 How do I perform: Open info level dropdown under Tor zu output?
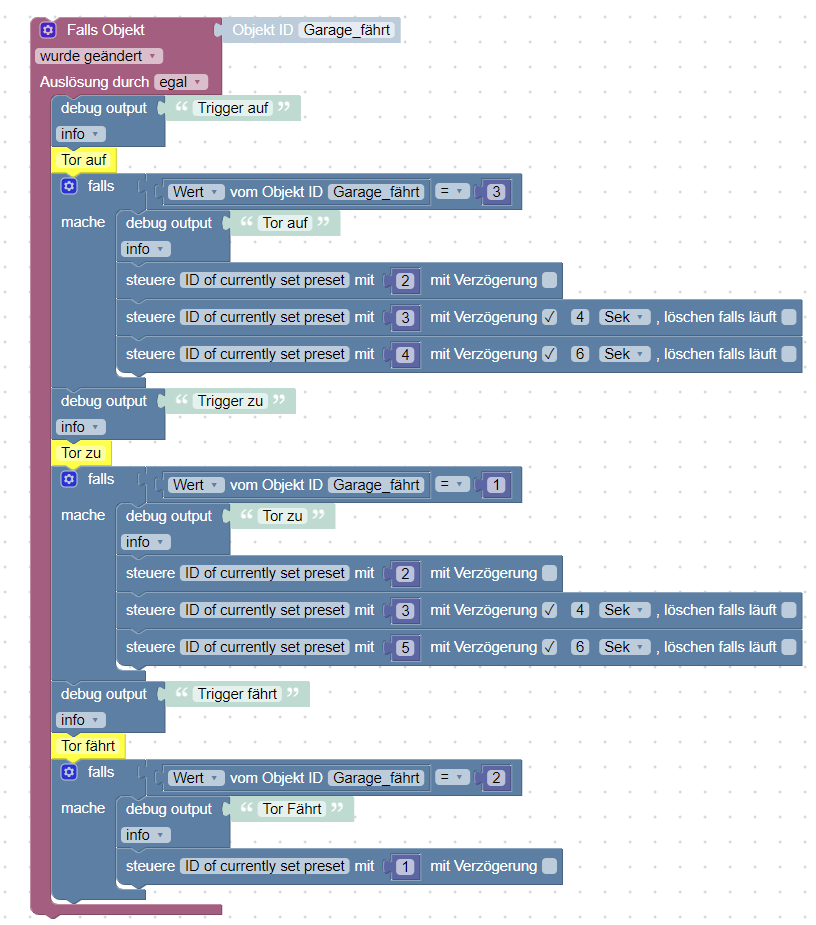(x=146, y=542)
